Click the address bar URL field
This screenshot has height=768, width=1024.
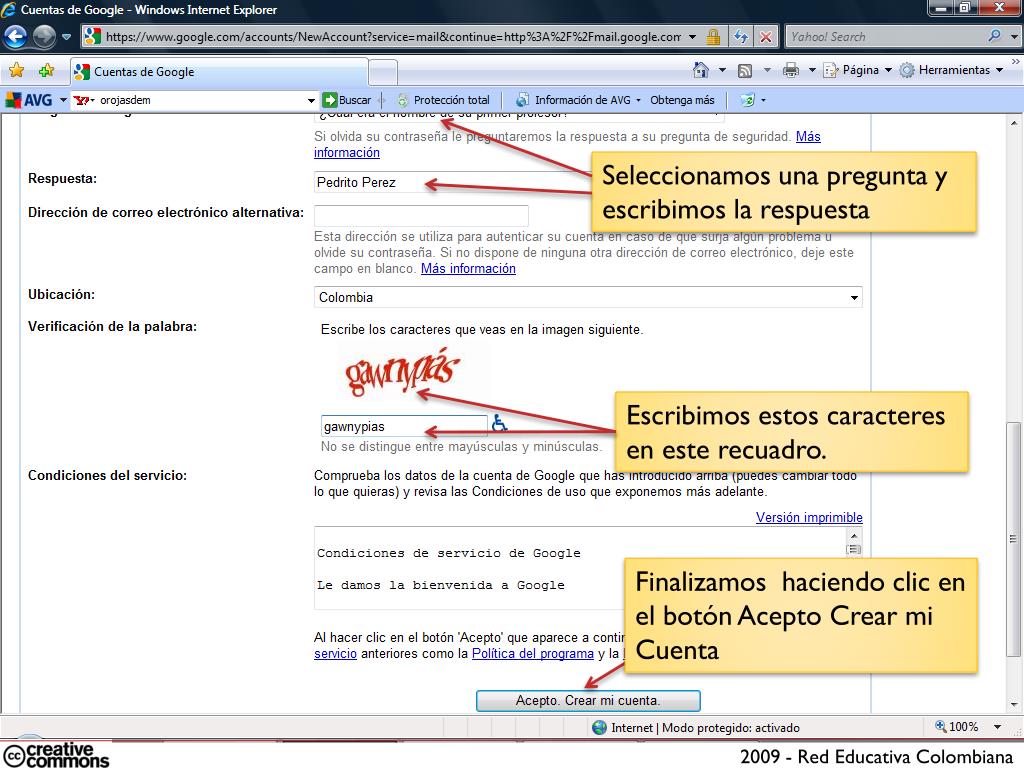pos(392,37)
